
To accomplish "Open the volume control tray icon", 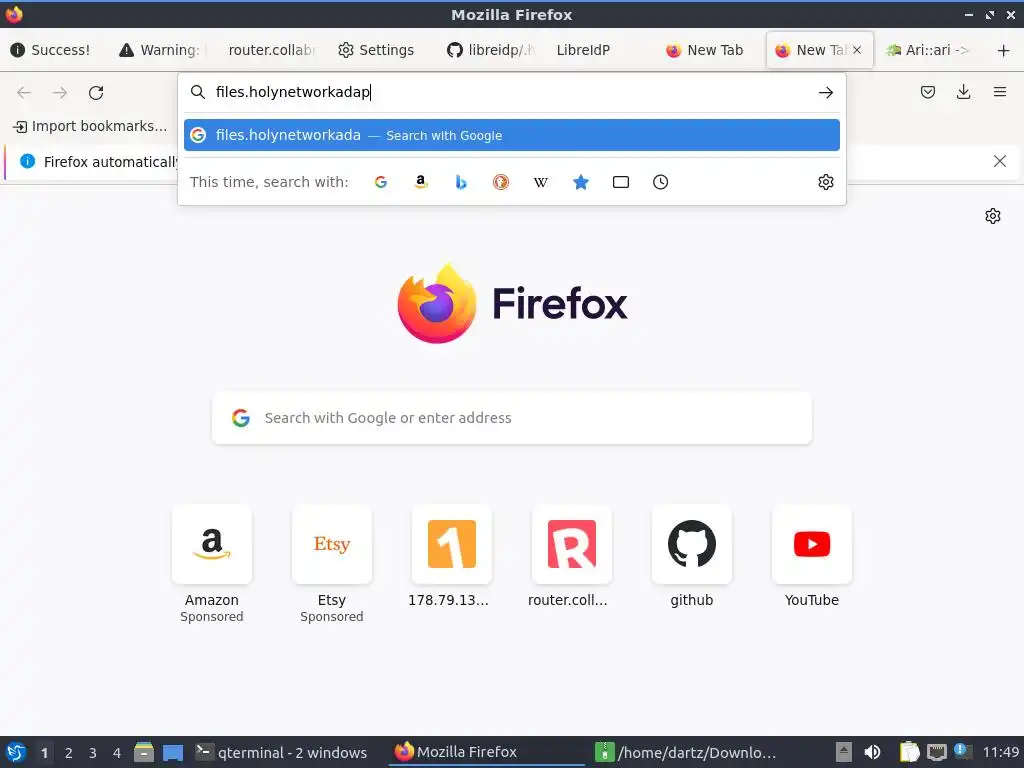I will (x=872, y=752).
